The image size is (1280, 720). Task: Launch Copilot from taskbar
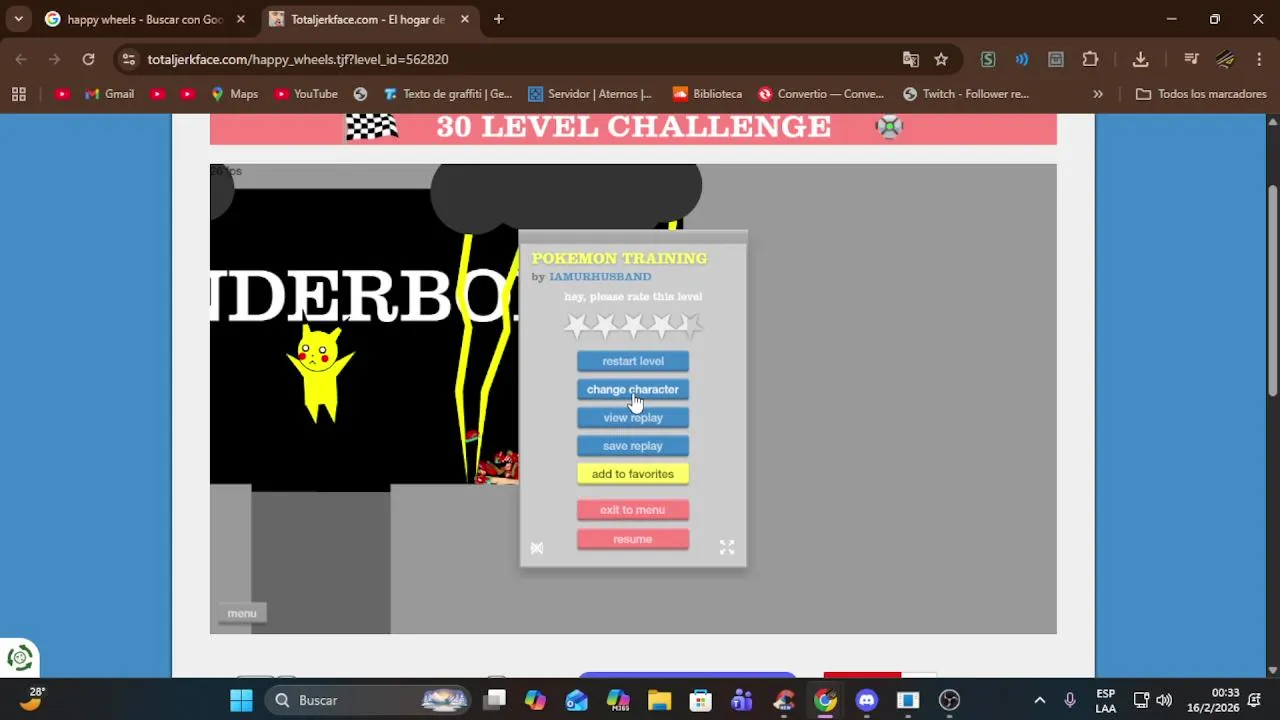click(x=535, y=700)
